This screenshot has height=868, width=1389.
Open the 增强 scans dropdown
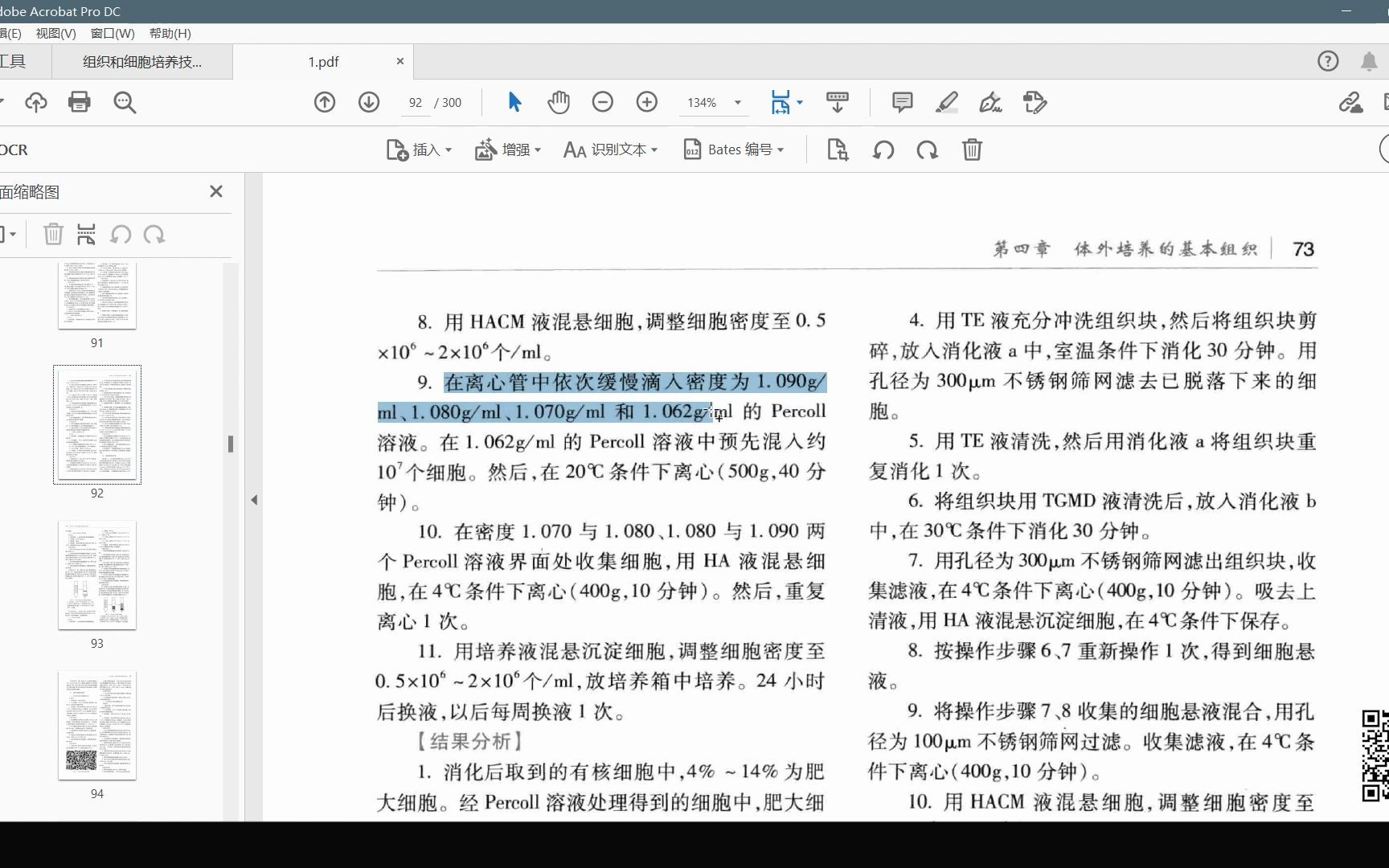508,149
